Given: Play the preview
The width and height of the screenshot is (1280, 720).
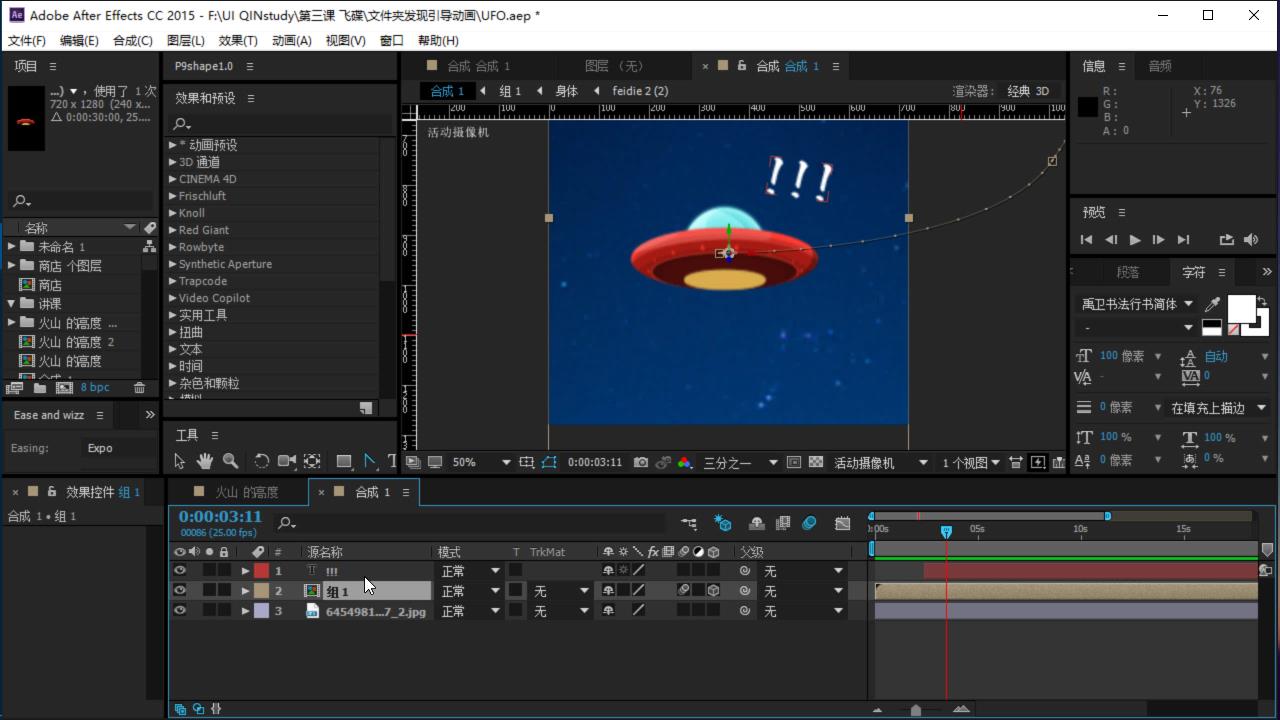Looking at the screenshot, I should click(x=1135, y=240).
